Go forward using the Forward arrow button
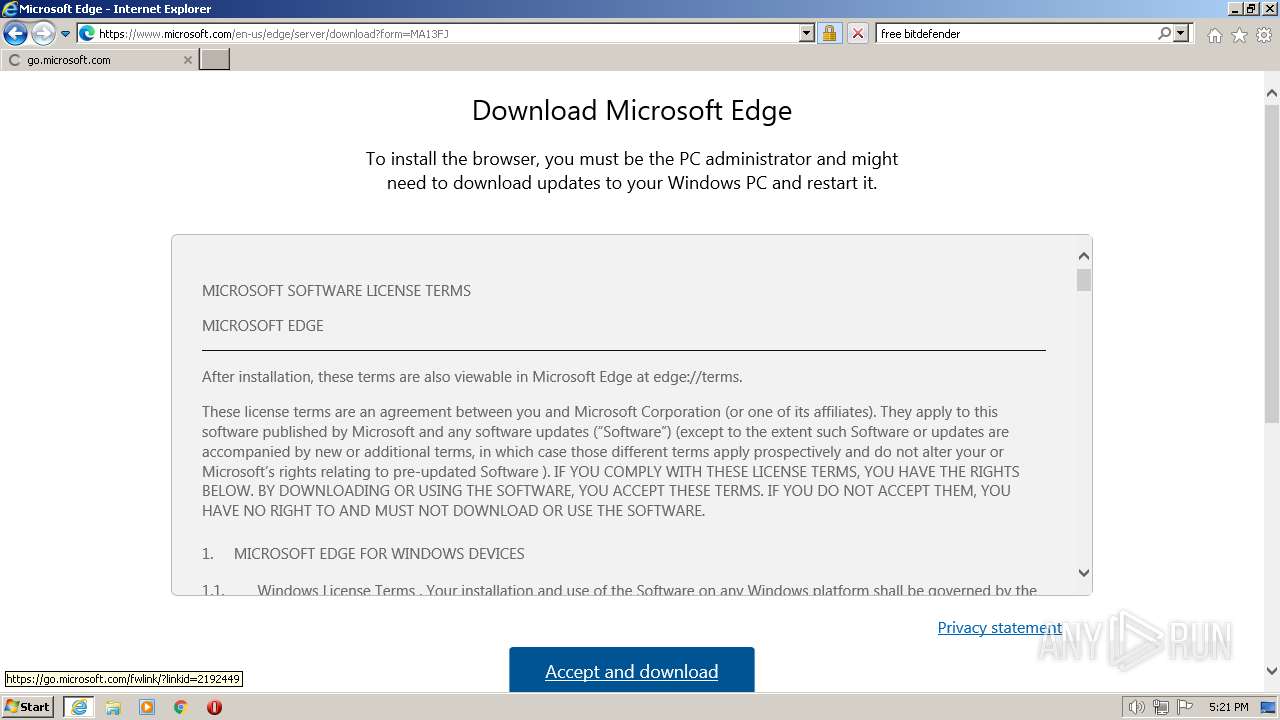Image resolution: width=1280 pixels, height=720 pixels. (43, 34)
